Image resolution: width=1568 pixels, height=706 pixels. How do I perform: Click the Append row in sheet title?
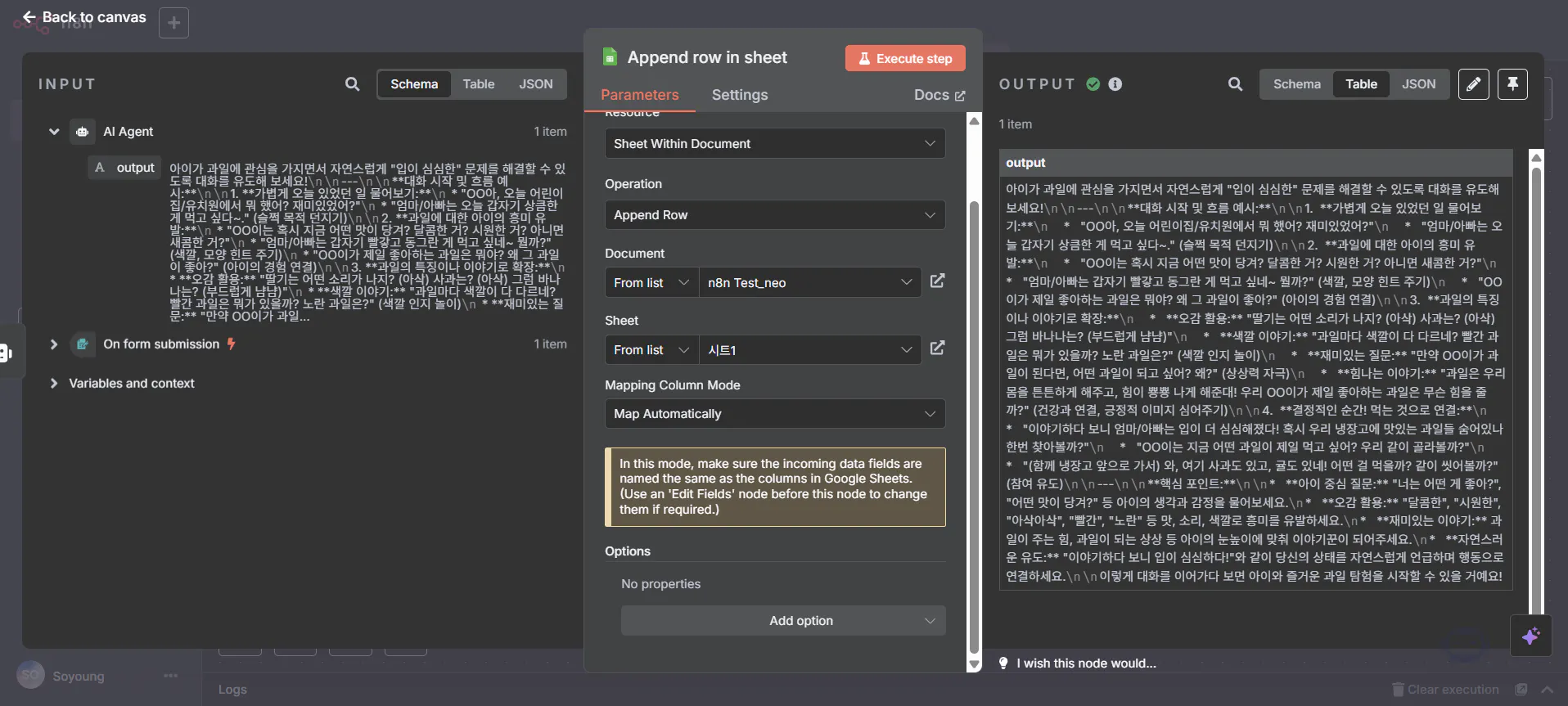click(707, 57)
